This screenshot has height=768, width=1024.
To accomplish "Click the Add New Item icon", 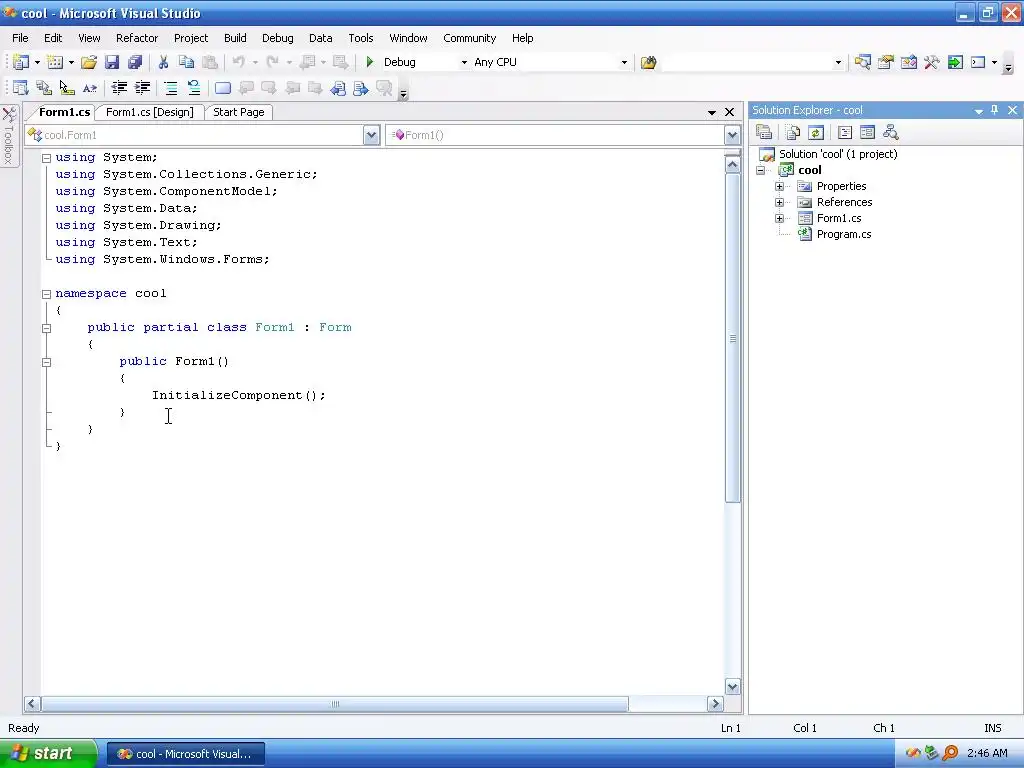I will (x=56, y=62).
